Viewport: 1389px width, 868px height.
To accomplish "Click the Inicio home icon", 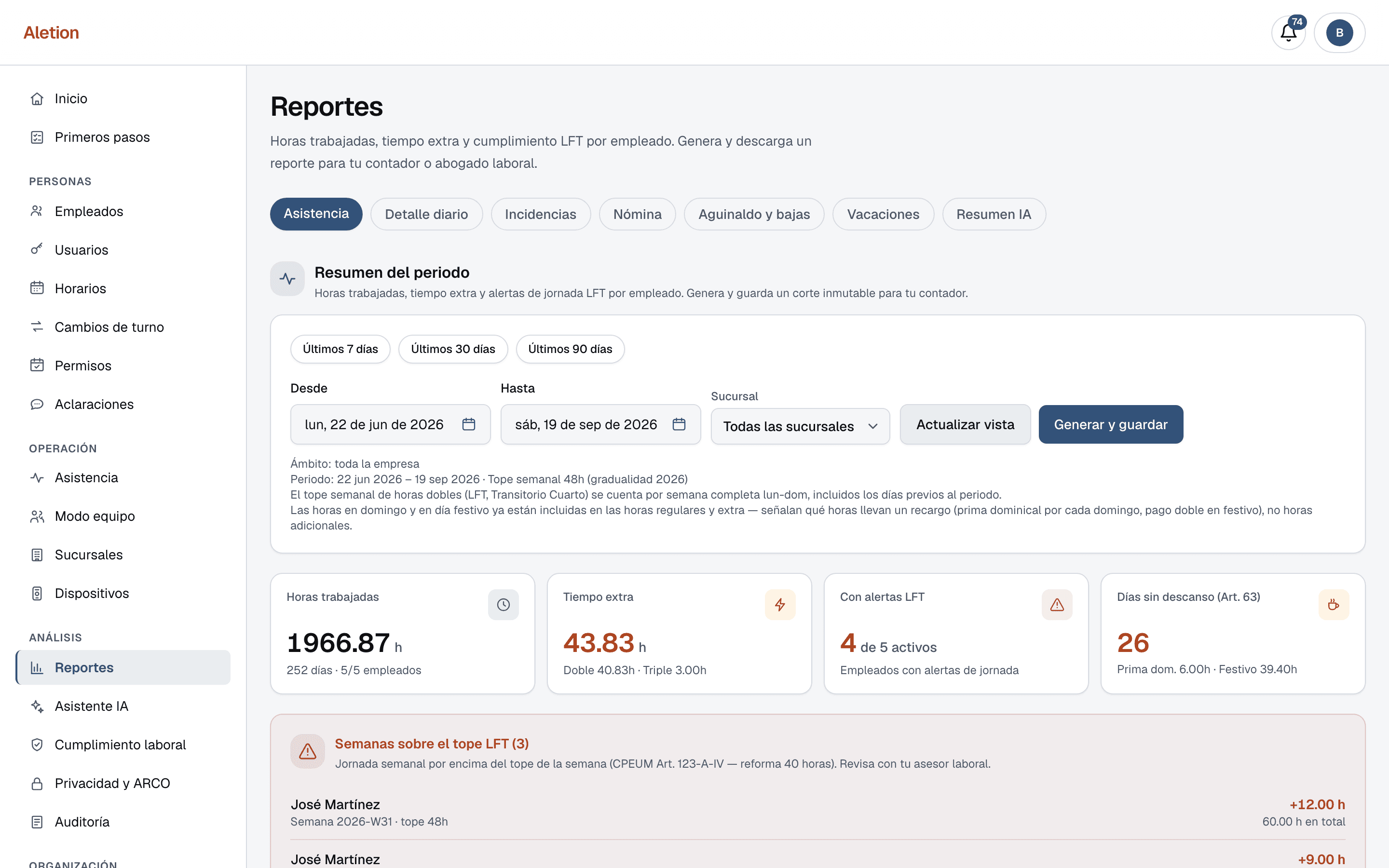I will pyautogui.click(x=37, y=99).
